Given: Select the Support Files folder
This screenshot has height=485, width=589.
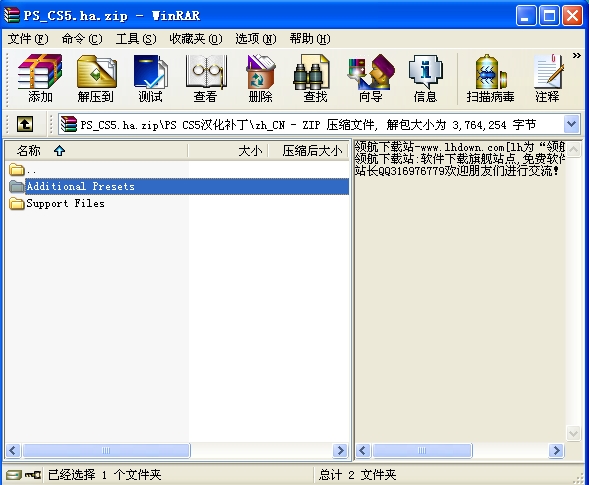Looking at the screenshot, I should click(x=177, y=204).
